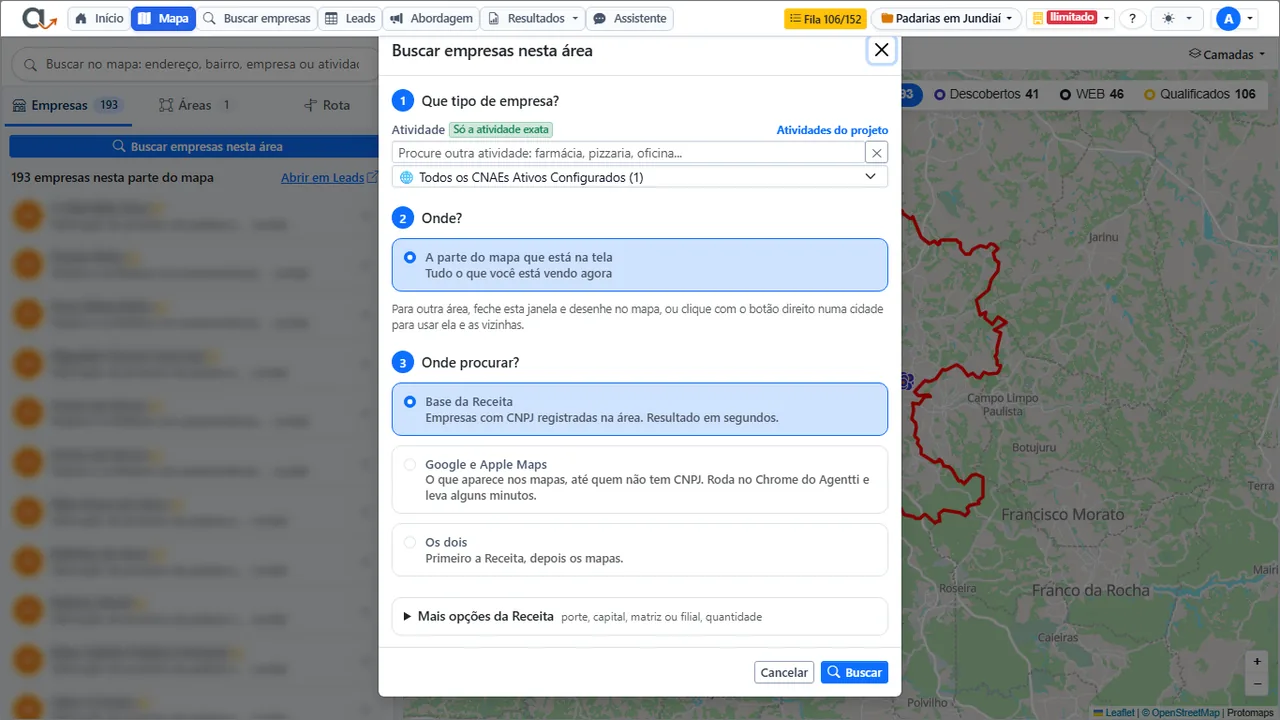Open the Atividades do projeto link
Screen dimensions: 1280x720
[832, 130]
